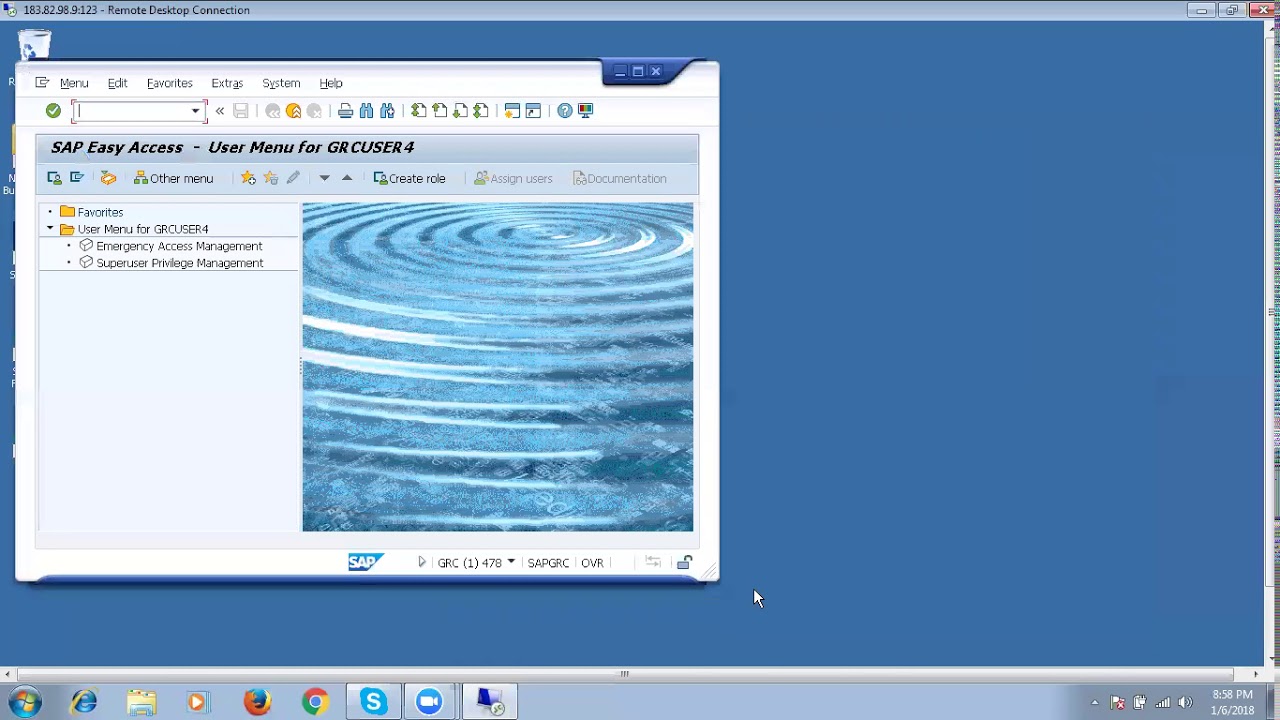
Task: Select Superuser Privilege Management tree item
Action: 180,263
